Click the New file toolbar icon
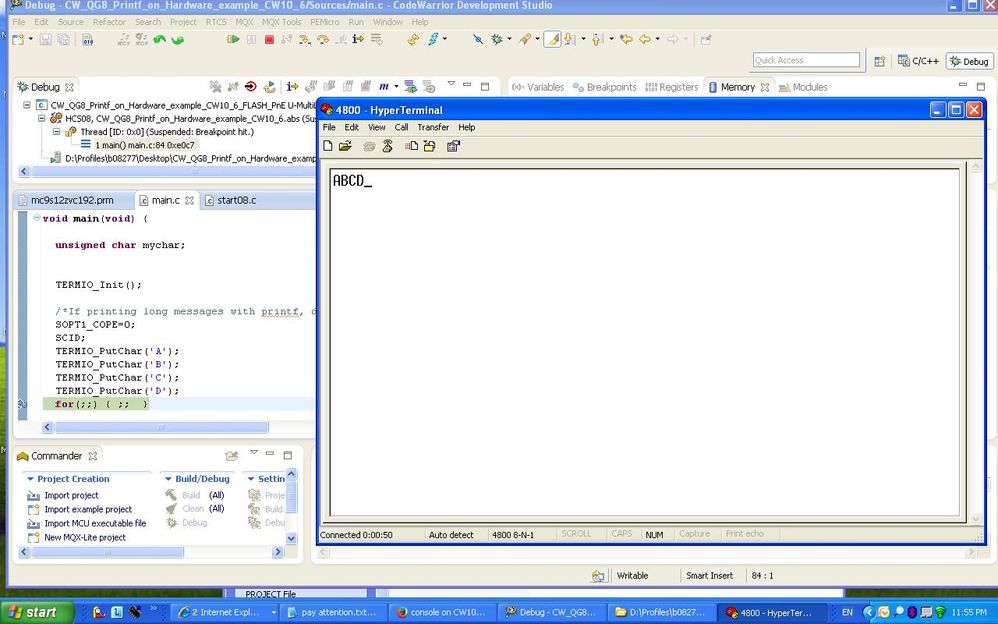This screenshot has height=624, width=998. [x=18, y=39]
